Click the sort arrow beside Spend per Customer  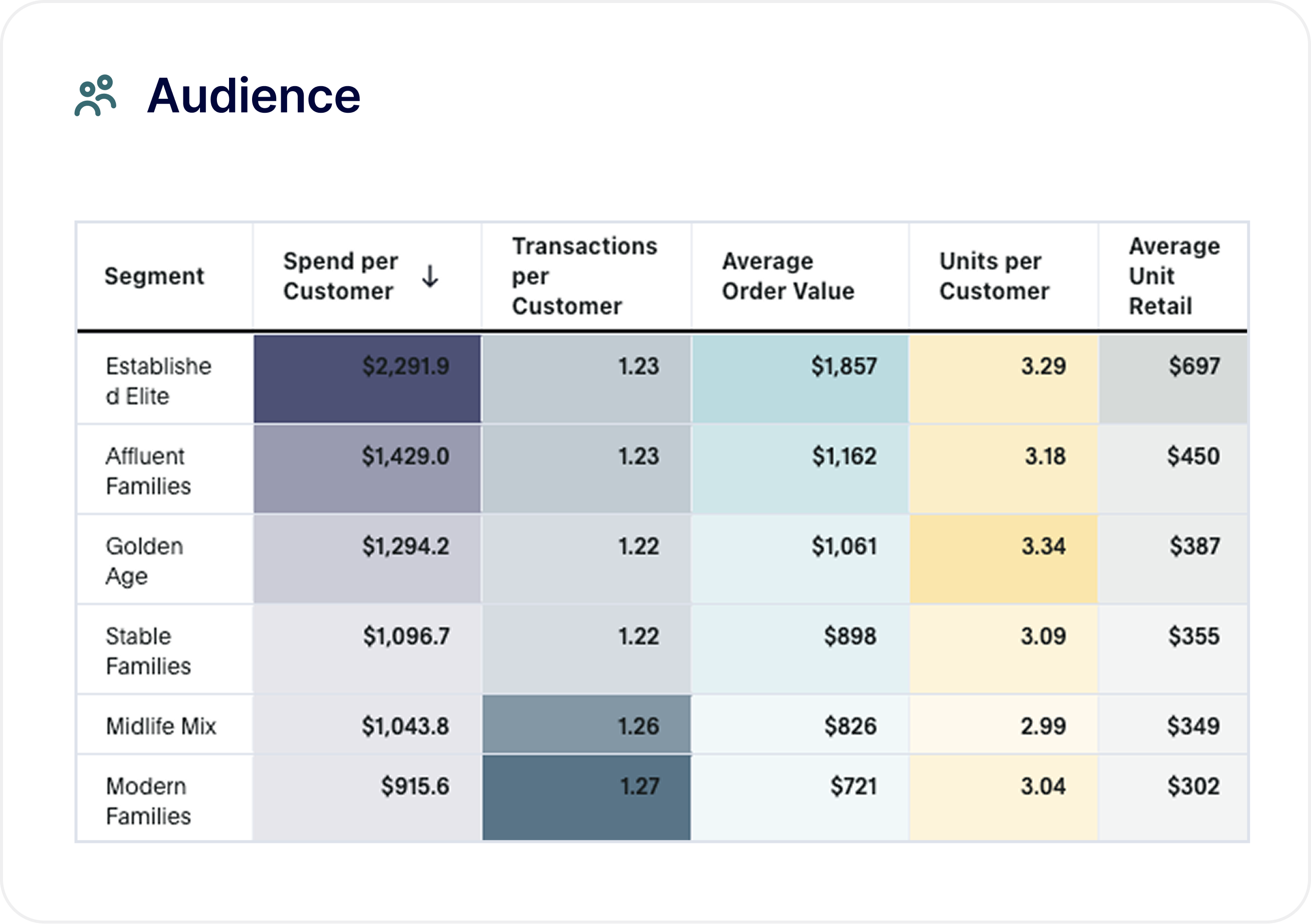(x=430, y=277)
